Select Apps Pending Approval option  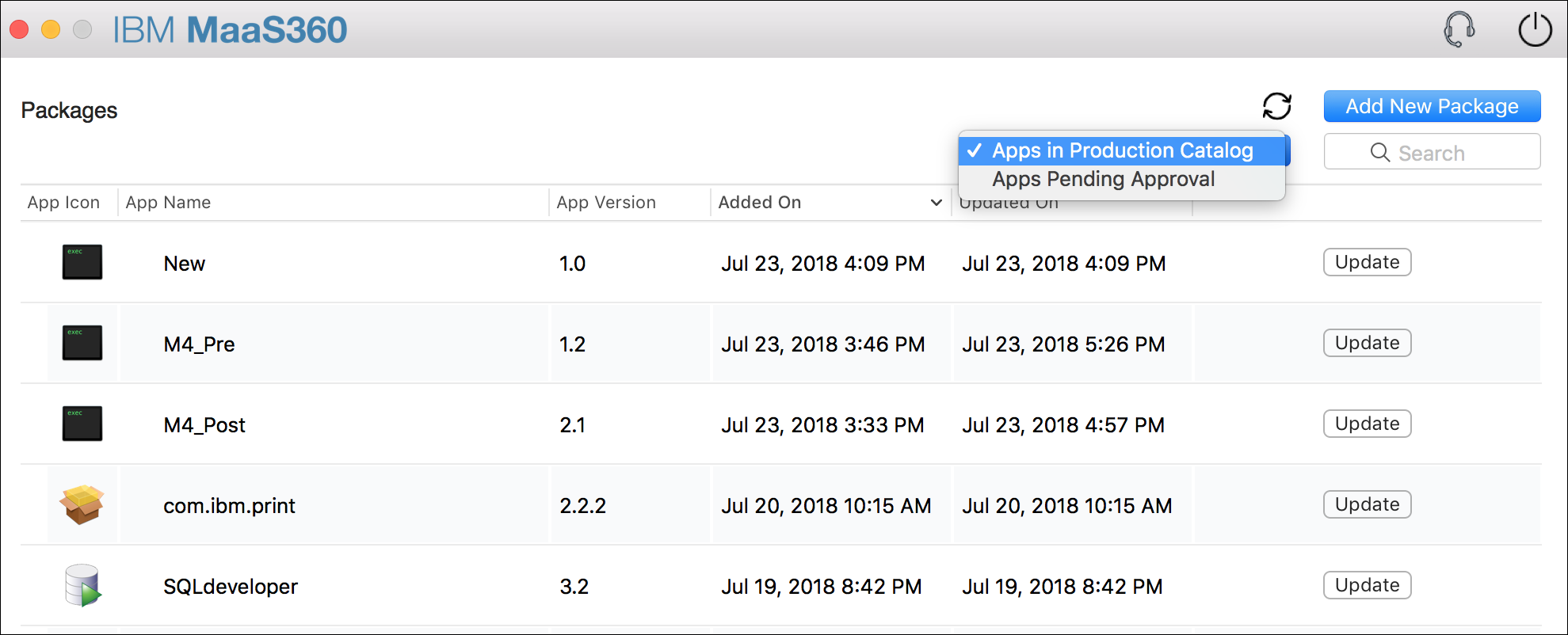[1122, 180]
